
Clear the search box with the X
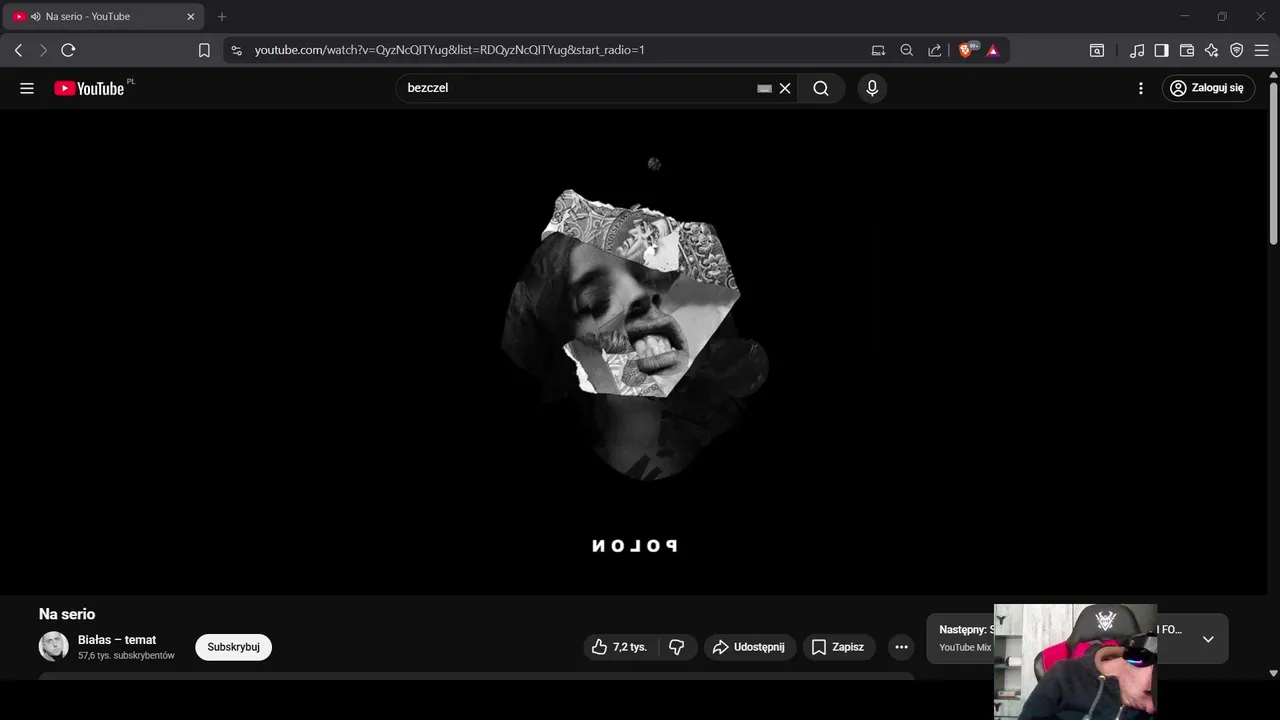click(x=785, y=88)
